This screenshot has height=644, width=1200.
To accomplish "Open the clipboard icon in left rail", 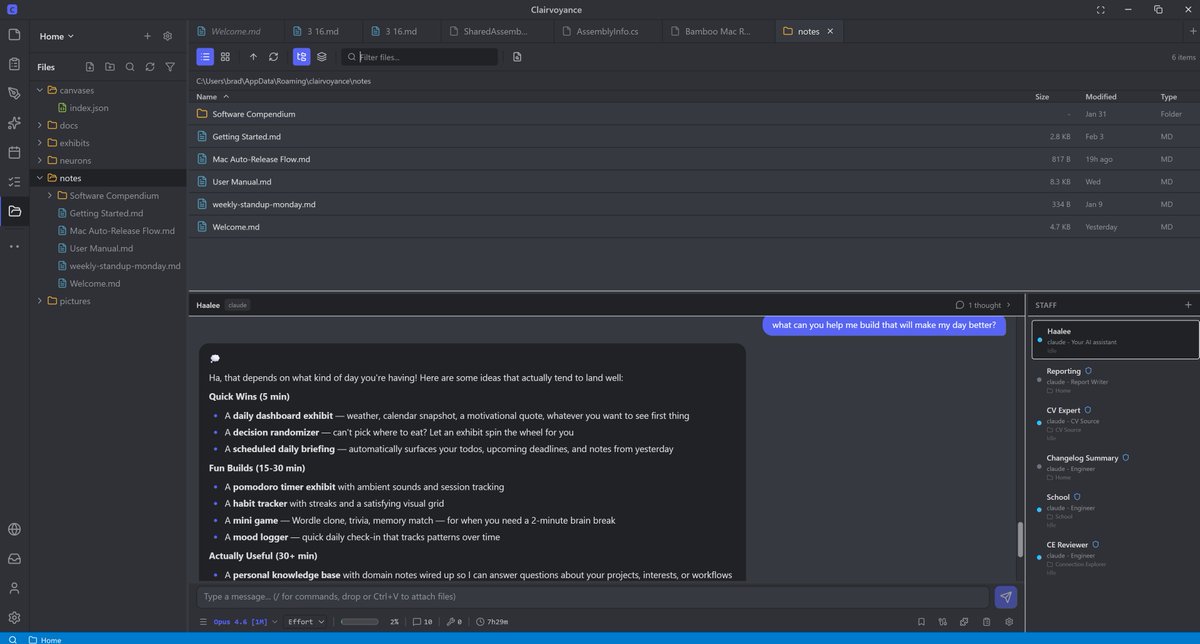I will point(14,64).
